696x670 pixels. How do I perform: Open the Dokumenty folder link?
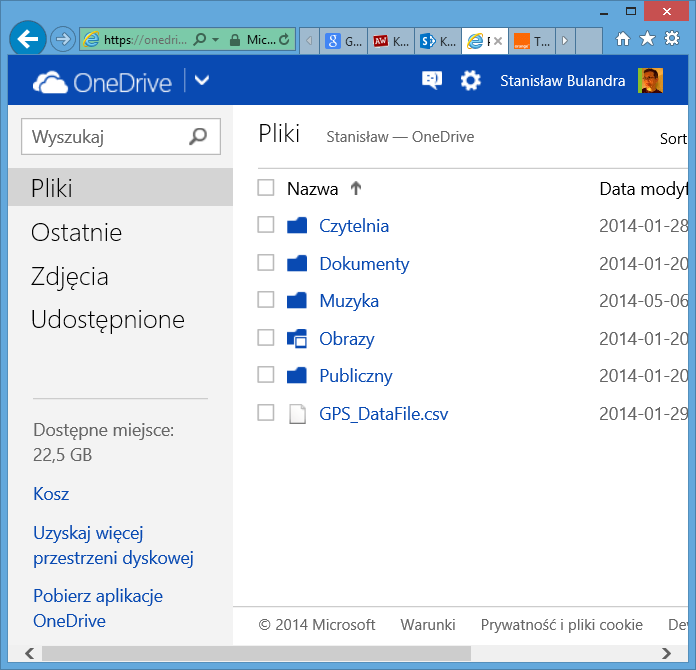pos(364,264)
